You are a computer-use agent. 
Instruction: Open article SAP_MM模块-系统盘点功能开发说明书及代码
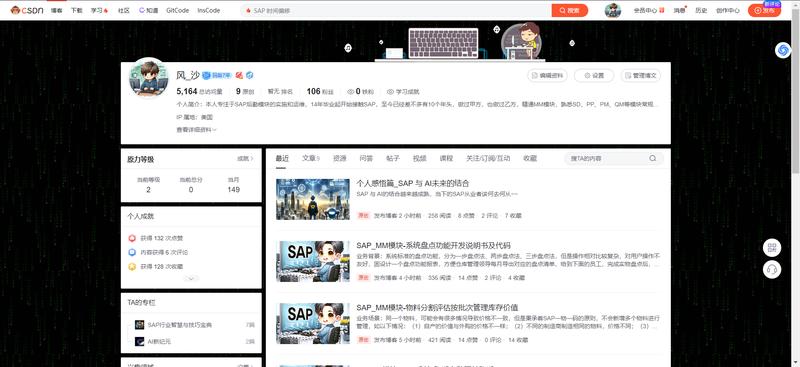[433, 246]
